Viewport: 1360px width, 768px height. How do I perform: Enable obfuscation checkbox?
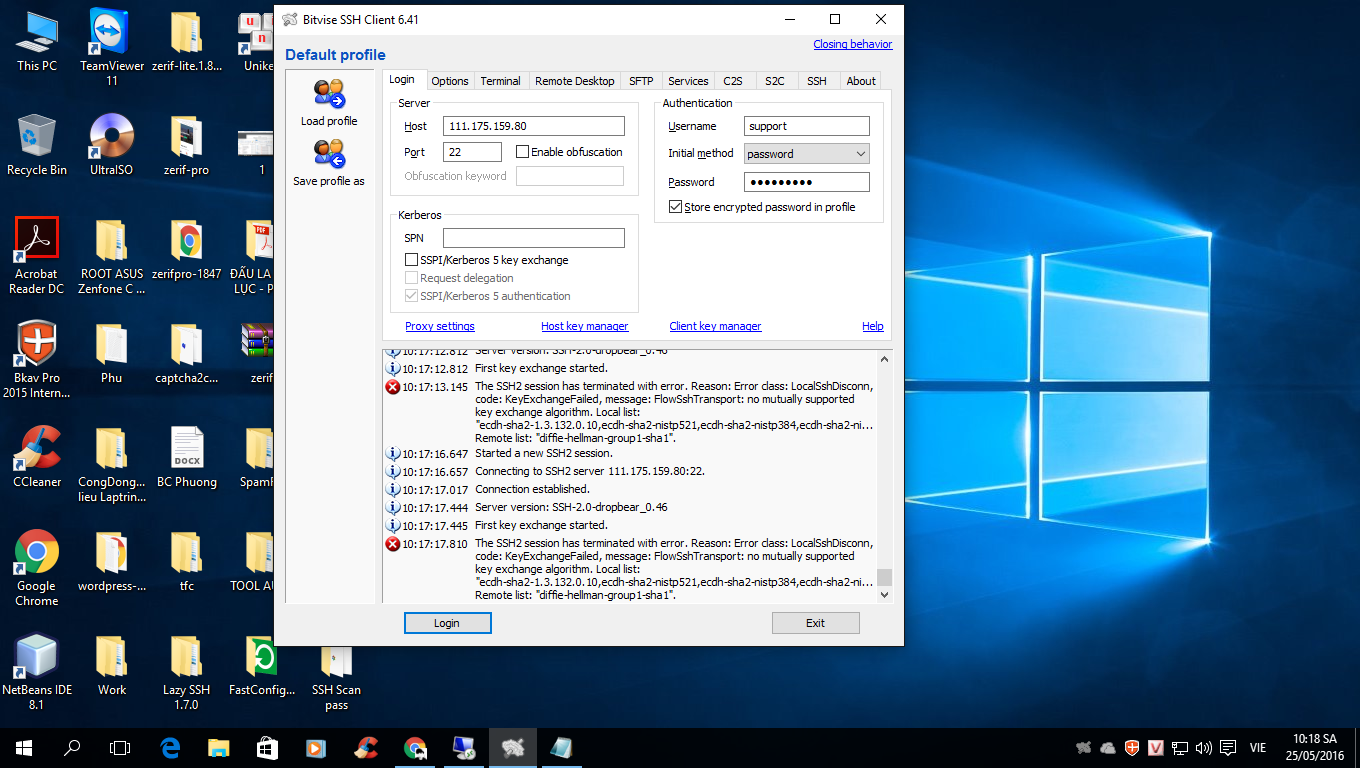coord(523,152)
